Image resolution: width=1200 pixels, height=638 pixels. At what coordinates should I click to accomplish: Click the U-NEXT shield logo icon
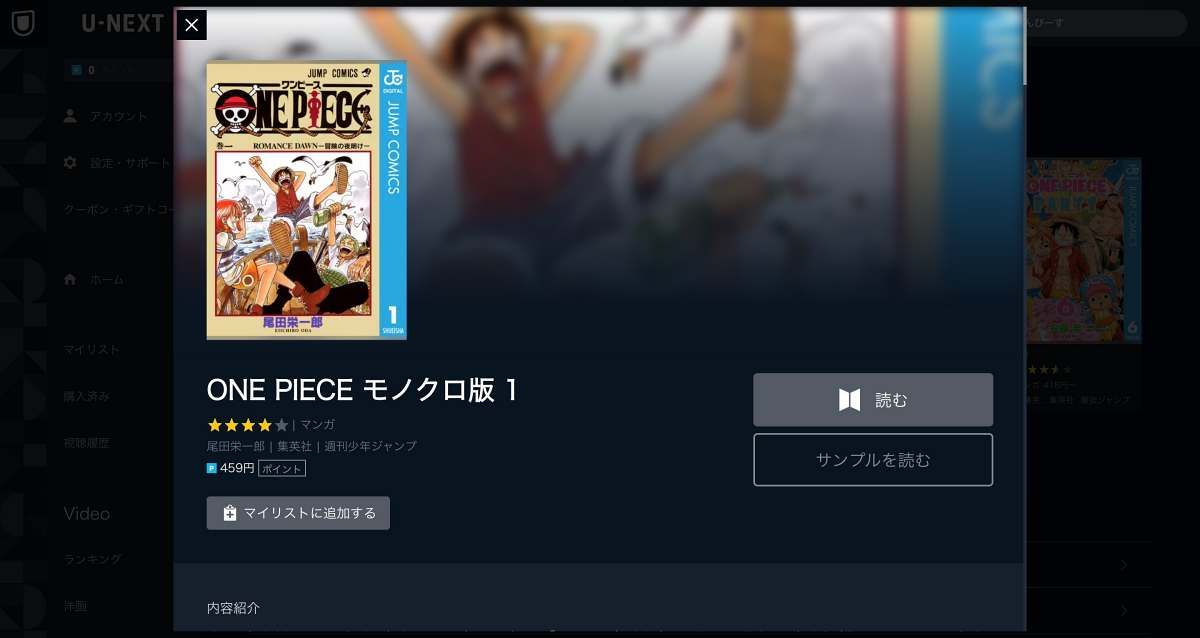(22, 23)
